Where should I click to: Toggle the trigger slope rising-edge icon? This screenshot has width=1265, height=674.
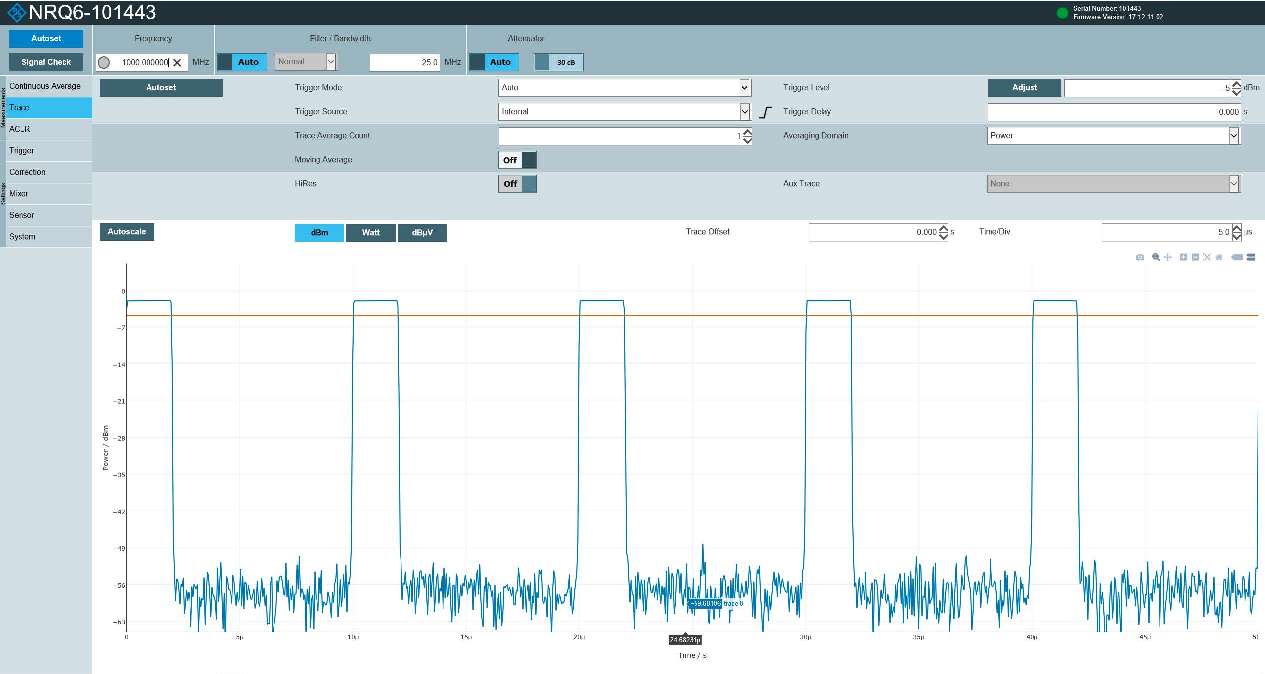[766, 112]
